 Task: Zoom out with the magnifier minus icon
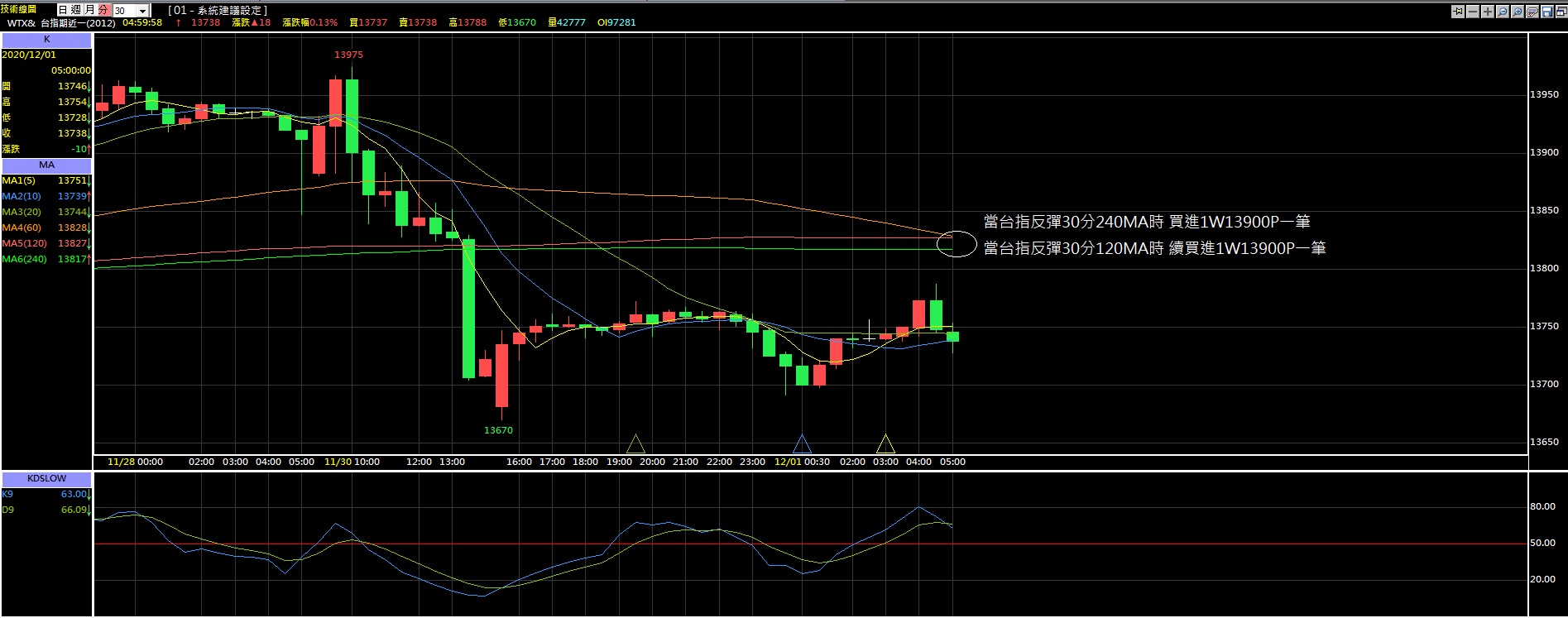[x=1503, y=12]
